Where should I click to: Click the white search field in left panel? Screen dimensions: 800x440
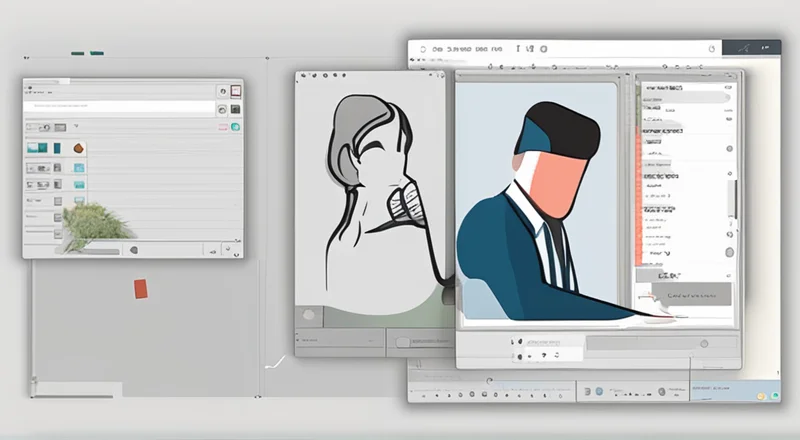point(120,105)
